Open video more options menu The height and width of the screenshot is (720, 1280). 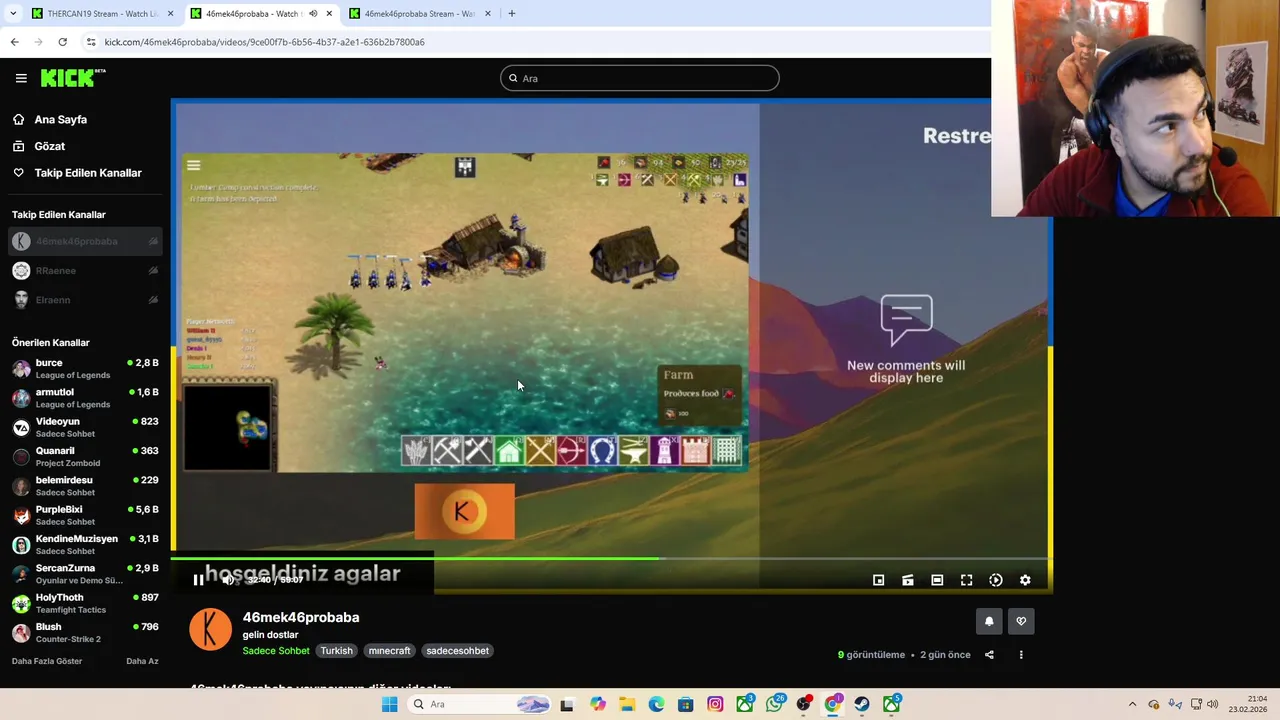(1021, 655)
